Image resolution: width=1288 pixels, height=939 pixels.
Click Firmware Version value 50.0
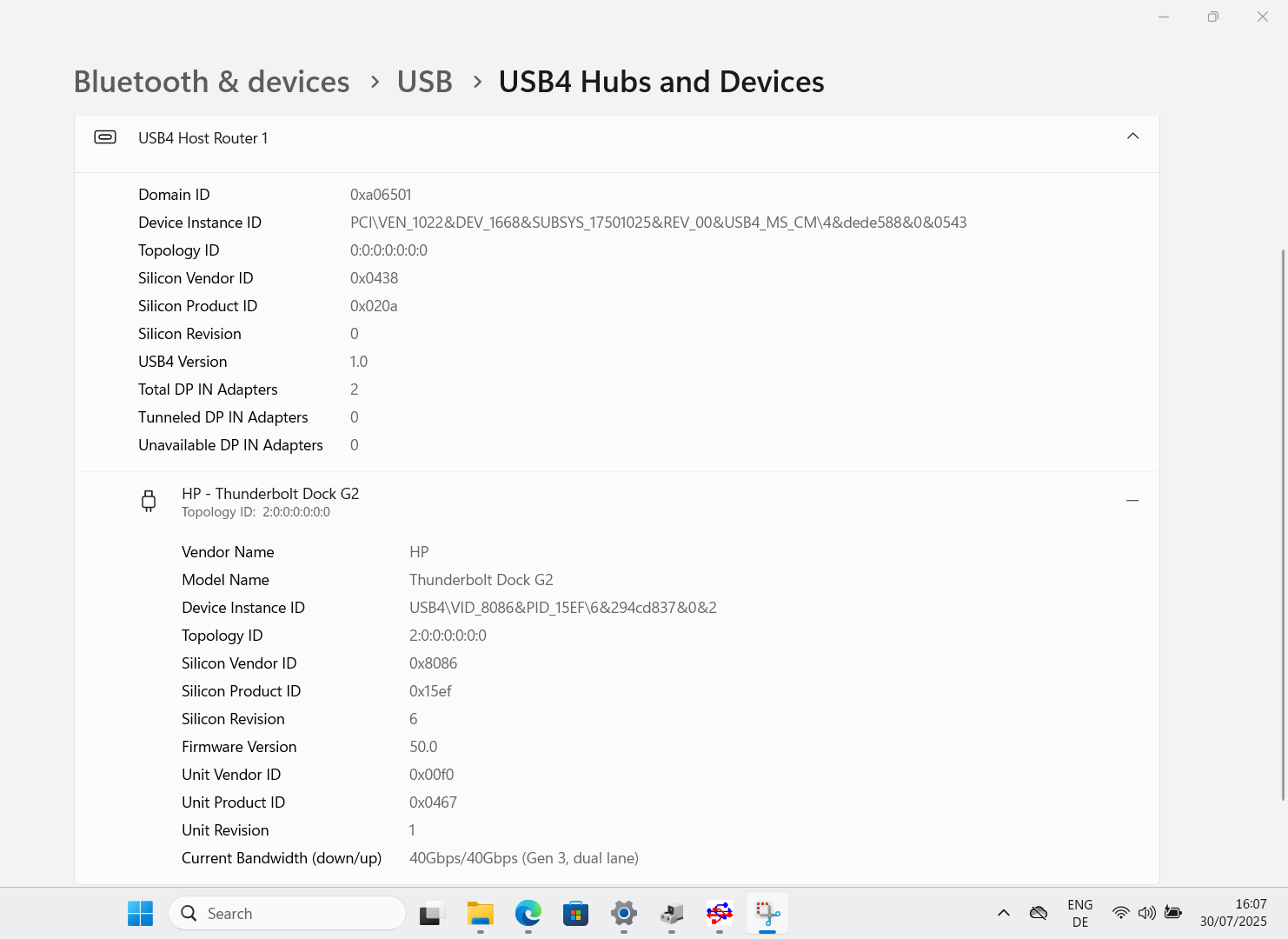(423, 747)
